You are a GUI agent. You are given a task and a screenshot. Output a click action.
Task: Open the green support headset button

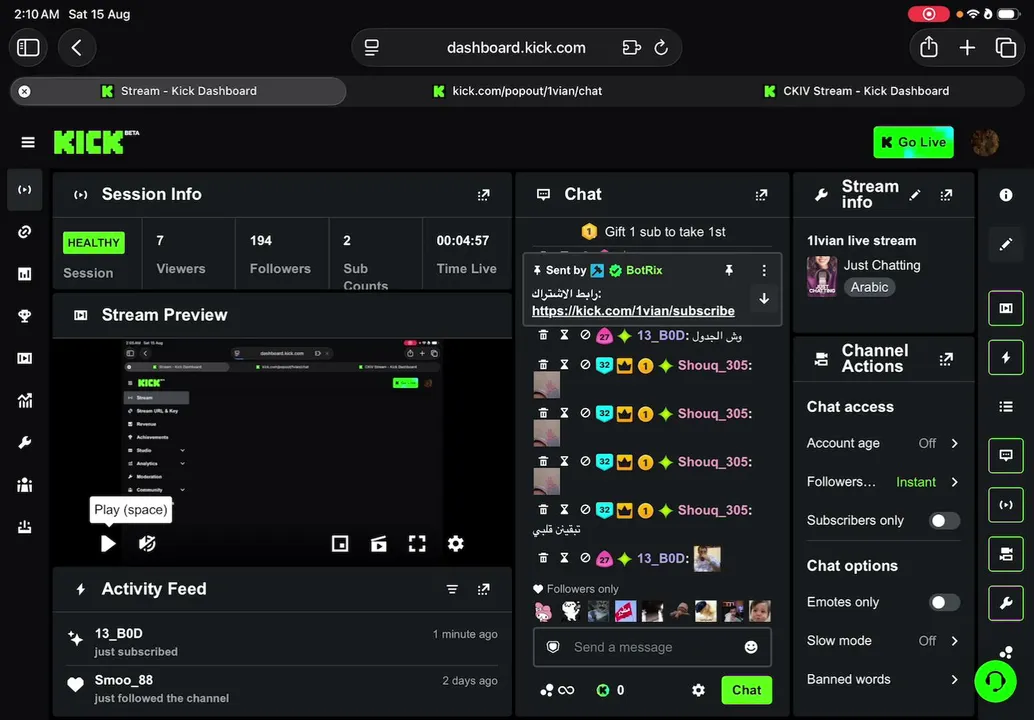pos(995,681)
